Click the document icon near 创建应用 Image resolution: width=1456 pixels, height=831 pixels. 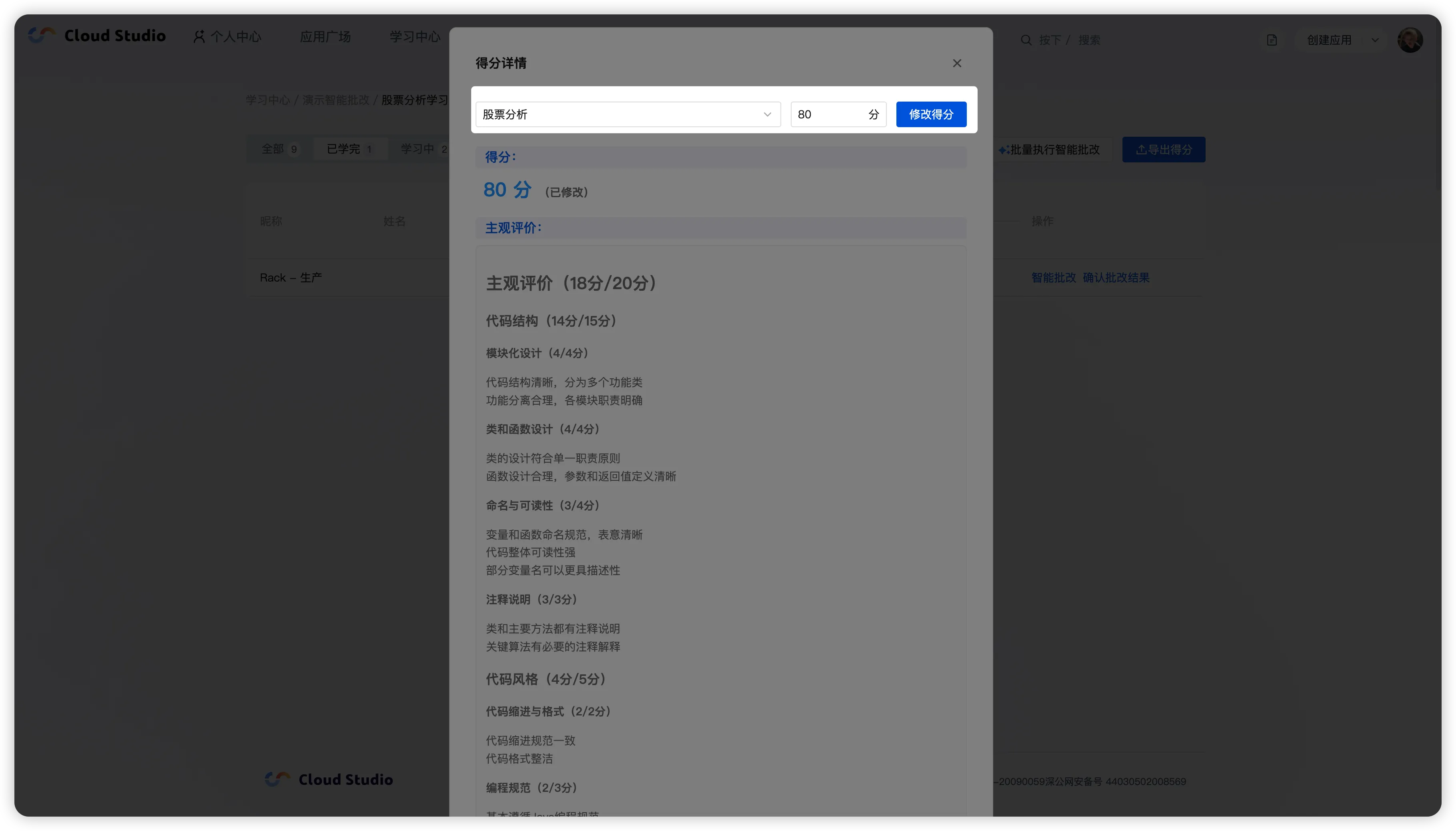click(1272, 40)
